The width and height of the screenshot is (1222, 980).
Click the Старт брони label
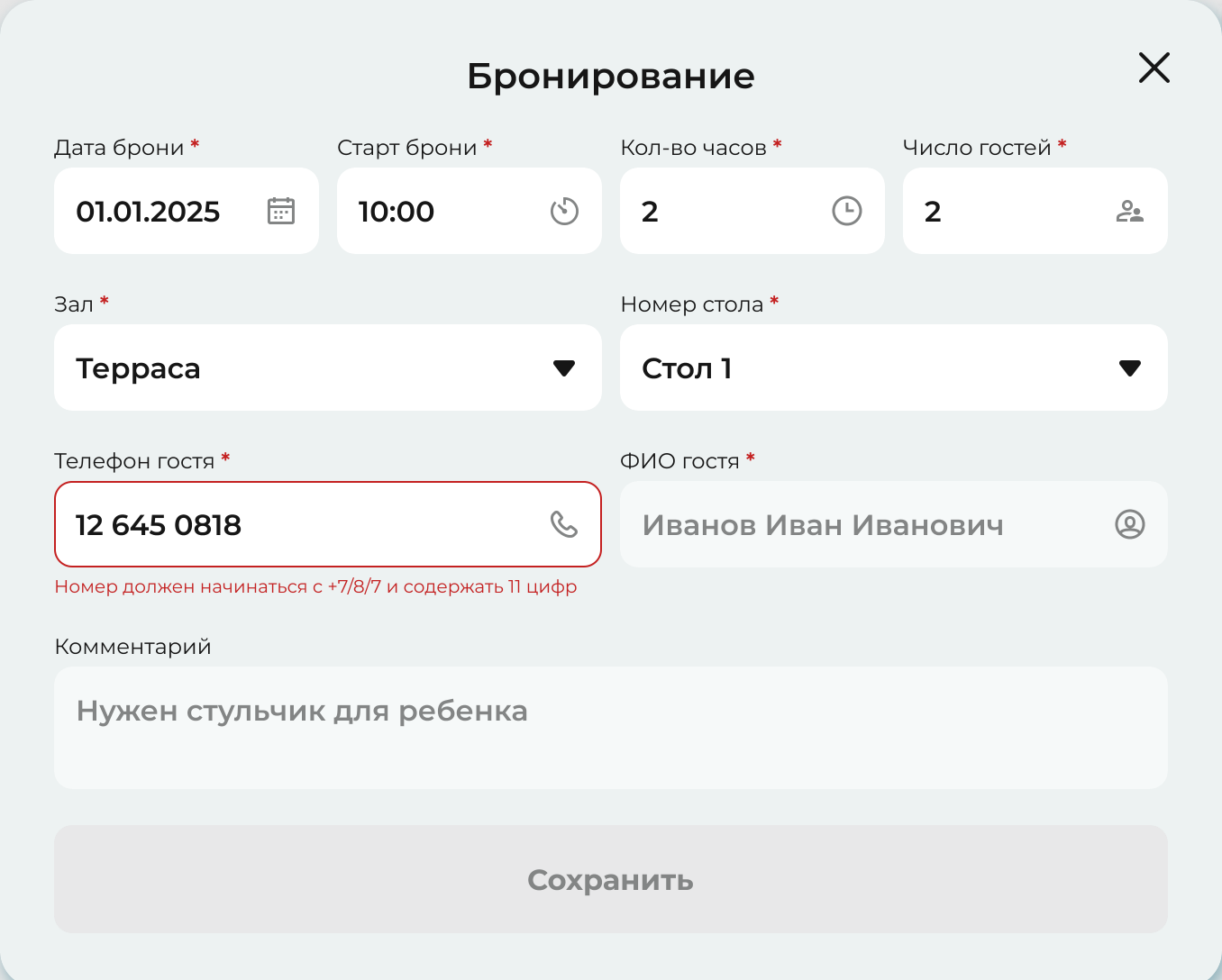pos(407,148)
